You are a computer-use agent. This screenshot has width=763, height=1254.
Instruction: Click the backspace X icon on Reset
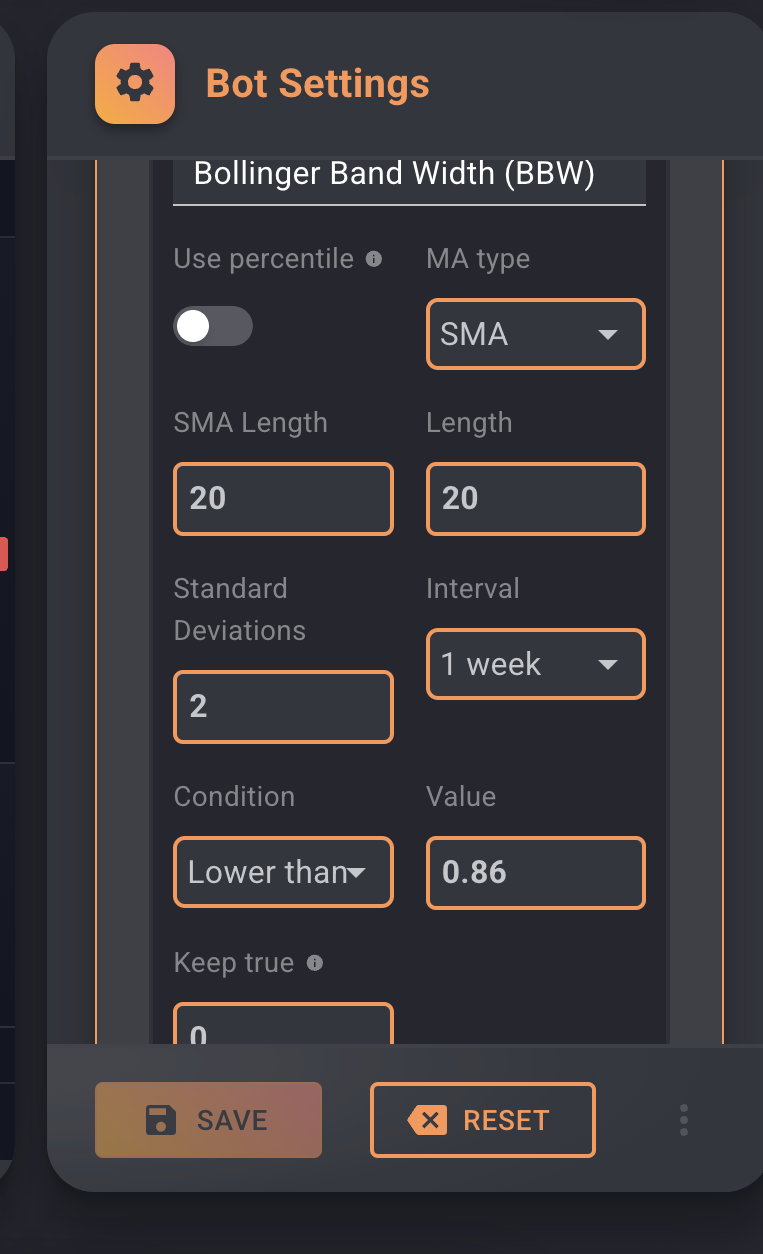pyautogui.click(x=427, y=1120)
